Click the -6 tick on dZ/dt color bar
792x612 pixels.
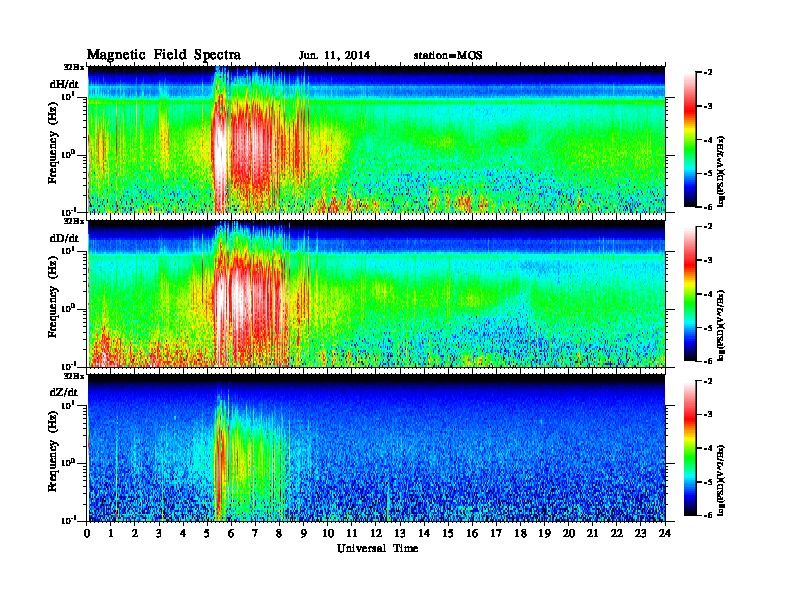pos(708,516)
